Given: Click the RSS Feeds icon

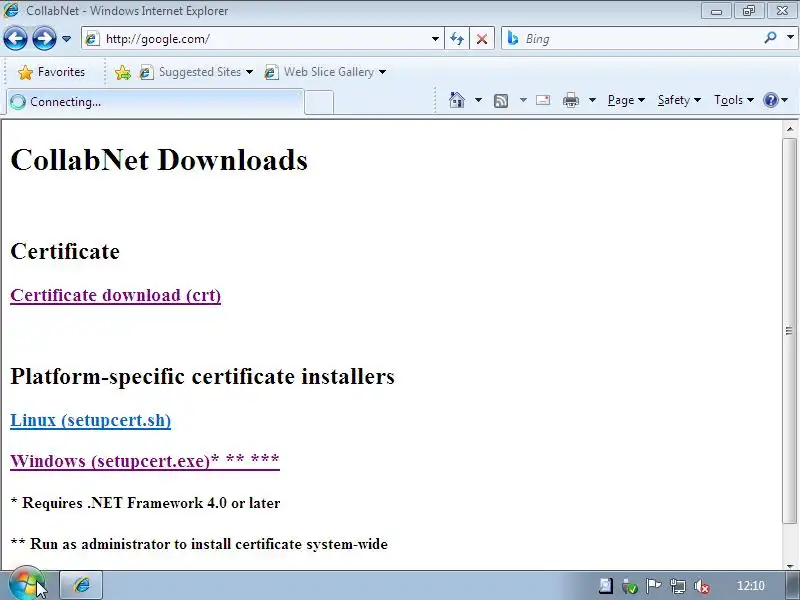Looking at the screenshot, I should click(501, 101).
